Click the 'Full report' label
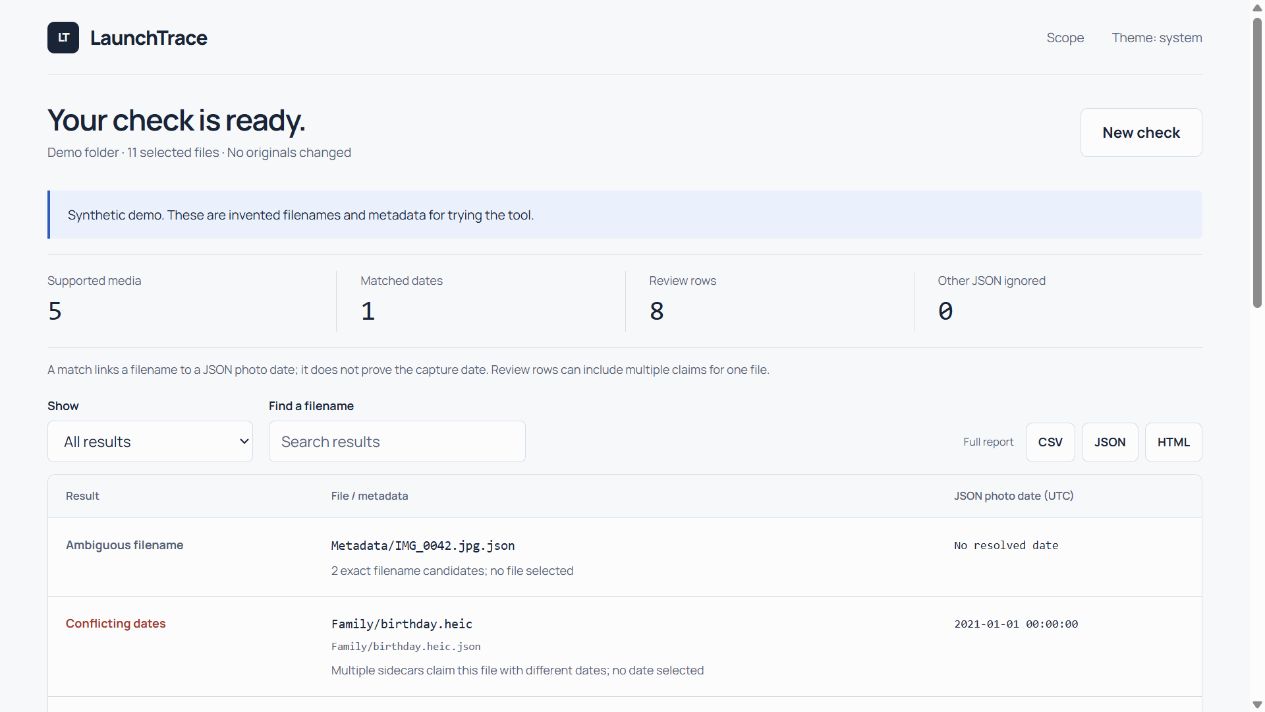 989,442
